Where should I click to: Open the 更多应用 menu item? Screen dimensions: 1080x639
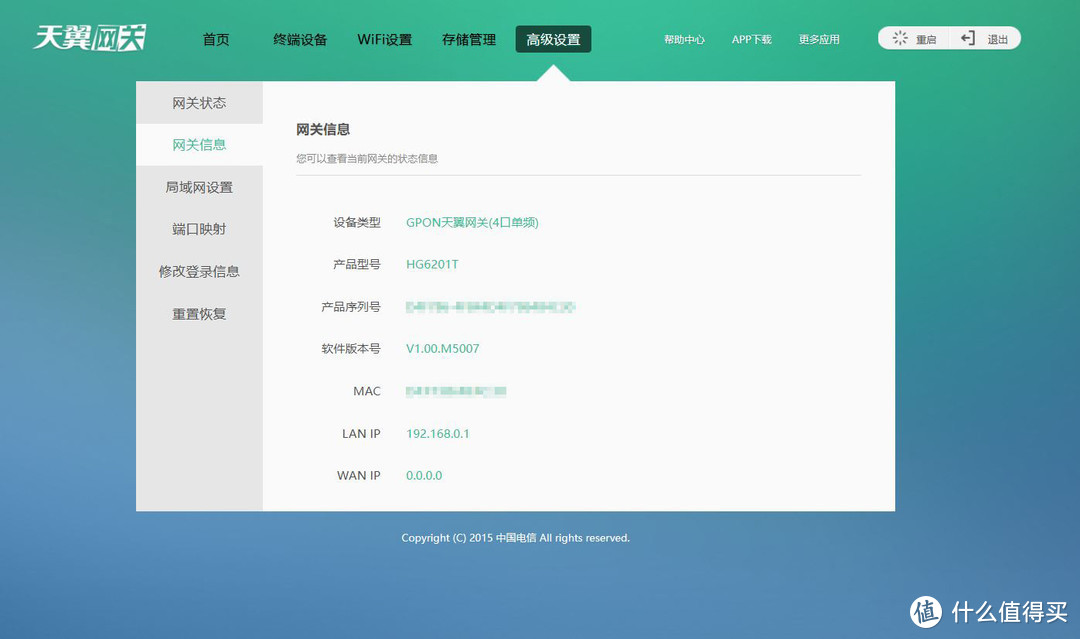coord(818,39)
